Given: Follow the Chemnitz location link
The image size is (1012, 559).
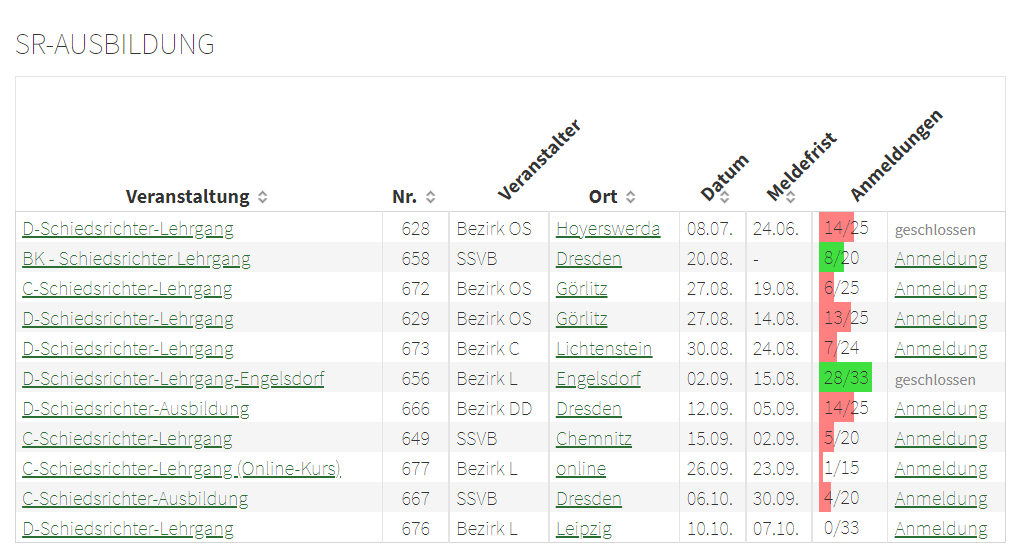Looking at the screenshot, I should coord(594,439).
